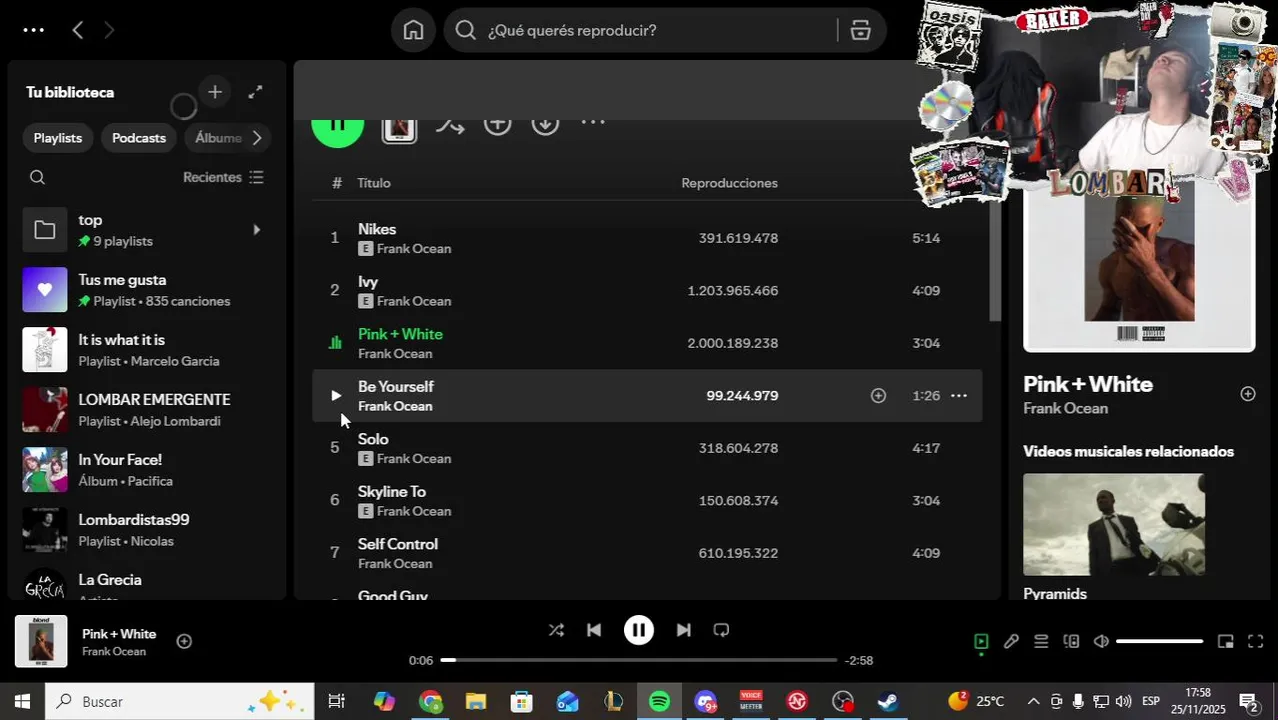This screenshot has height=720, width=1278.
Task: Skip to the previous track
Action: [x=594, y=630]
